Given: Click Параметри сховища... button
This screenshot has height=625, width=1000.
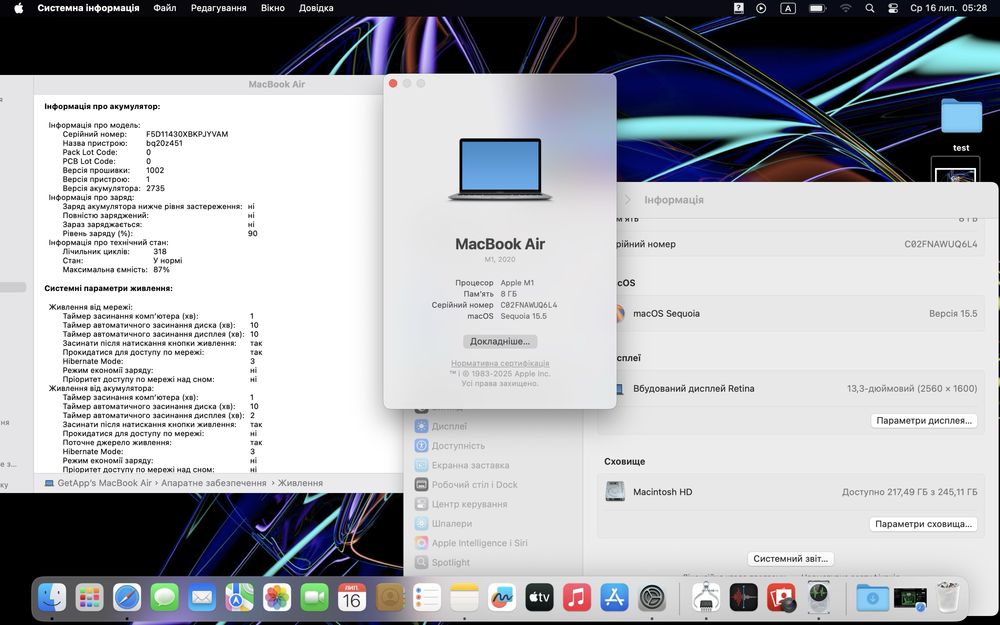Looking at the screenshot, I should click(x=923, y=524).
